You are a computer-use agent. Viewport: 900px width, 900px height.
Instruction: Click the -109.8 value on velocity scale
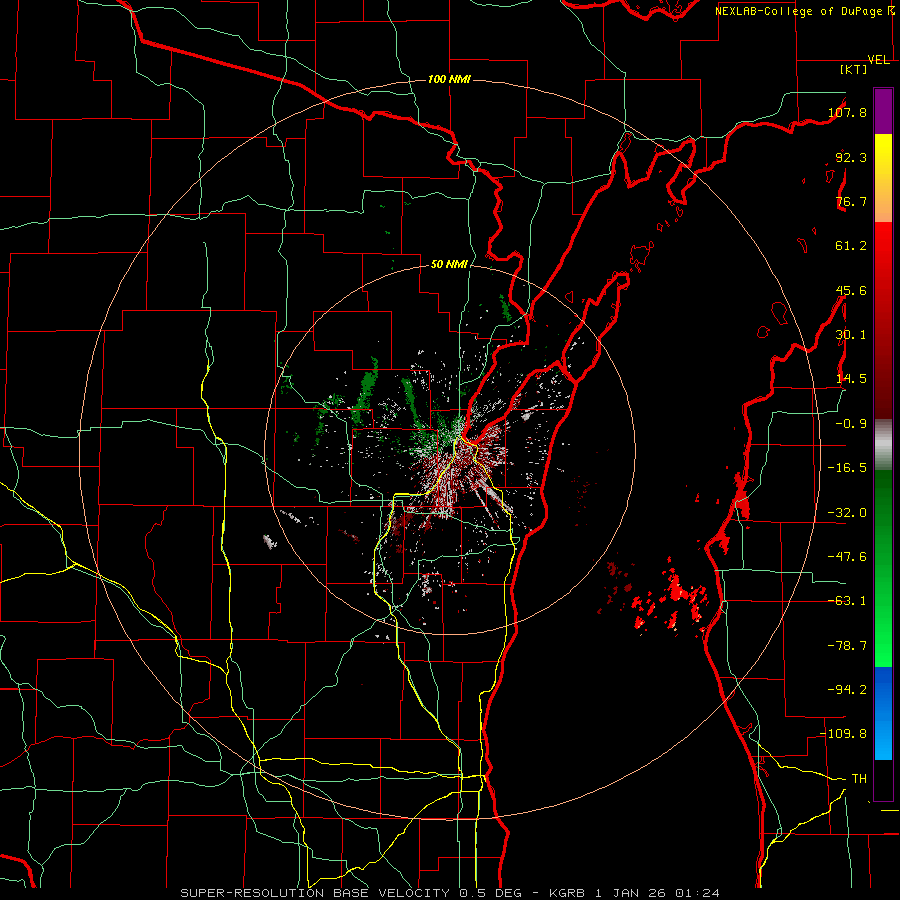click(844, 734)
